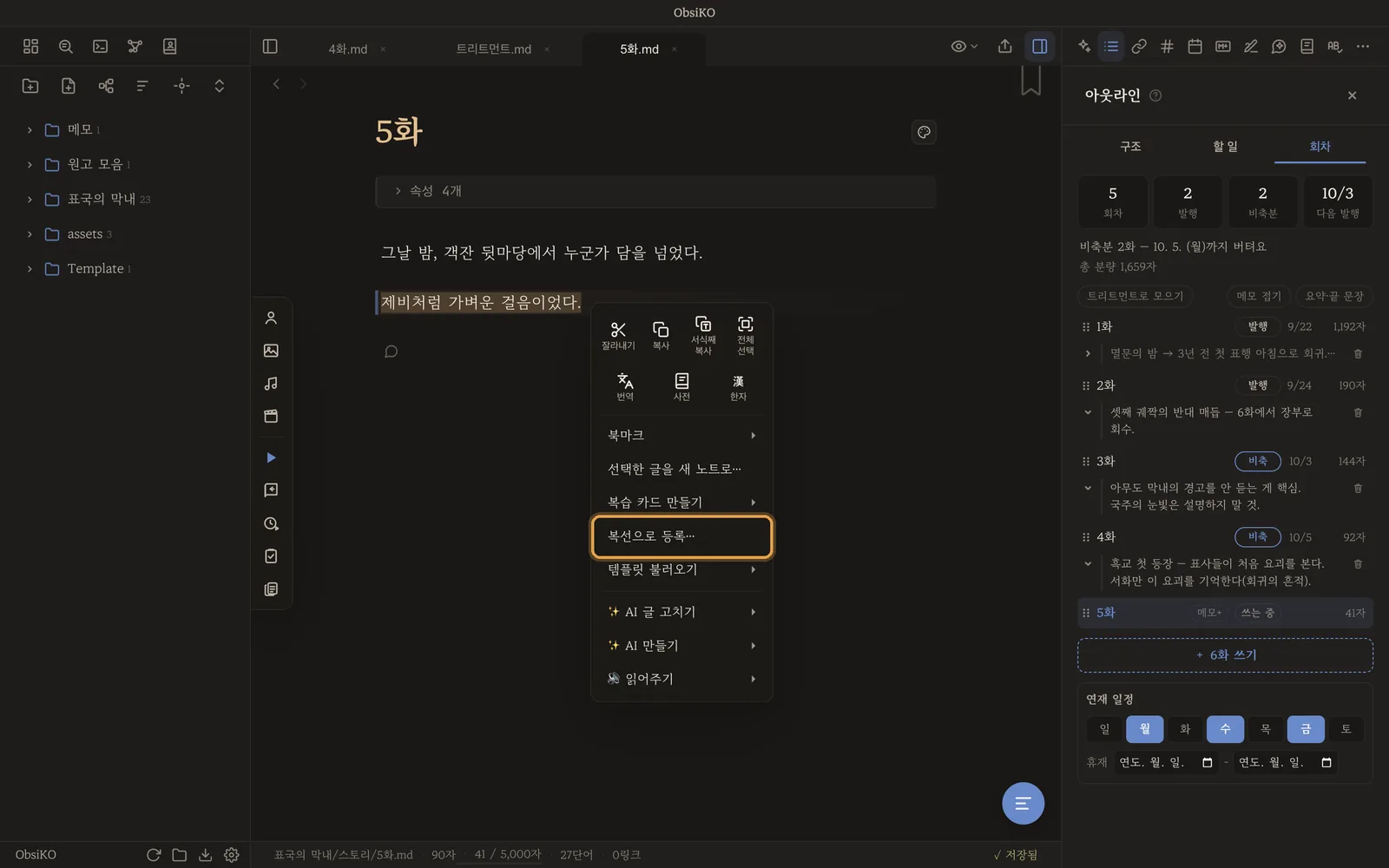
Task: Click the theme palette icon beside 5화 title
Action: [x=924, y=132]
